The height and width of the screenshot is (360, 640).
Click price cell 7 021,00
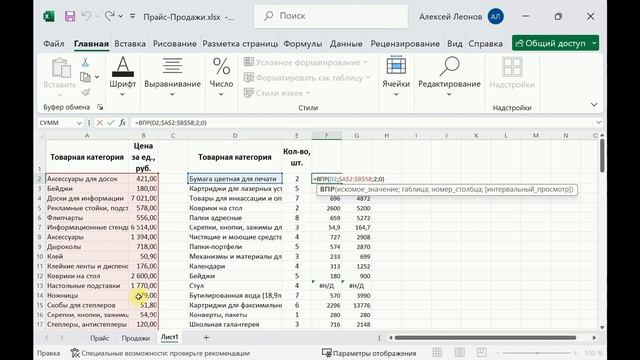pos(143,198)
